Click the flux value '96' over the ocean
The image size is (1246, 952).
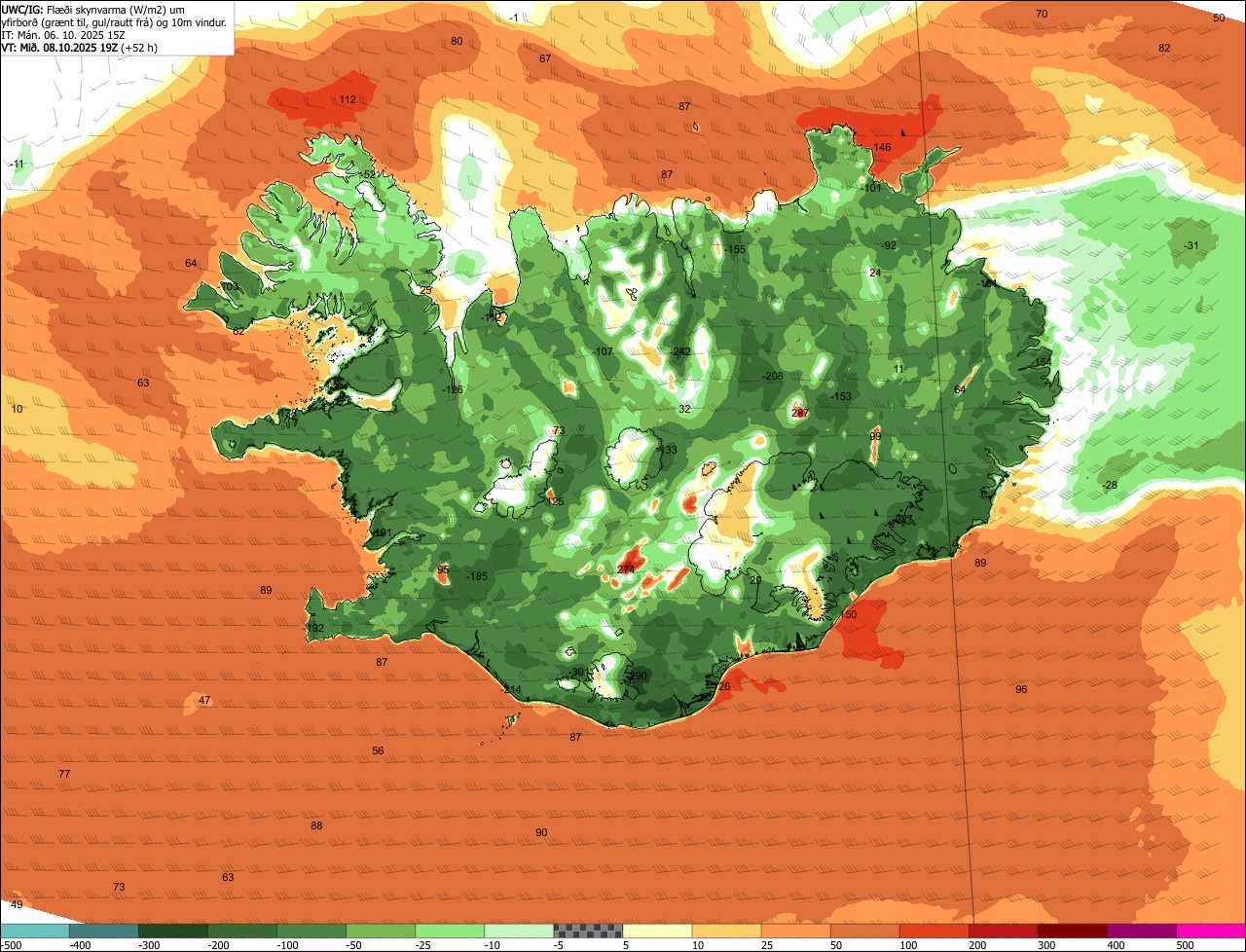pos(1021,690)
